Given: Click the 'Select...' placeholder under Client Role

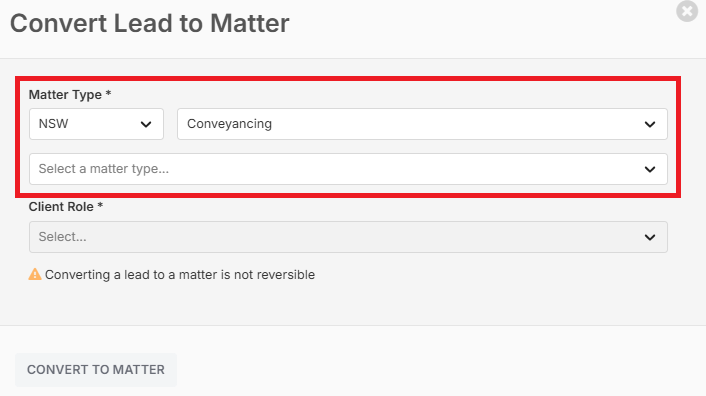Looking at the screenshot, I should tap(62, 237).
